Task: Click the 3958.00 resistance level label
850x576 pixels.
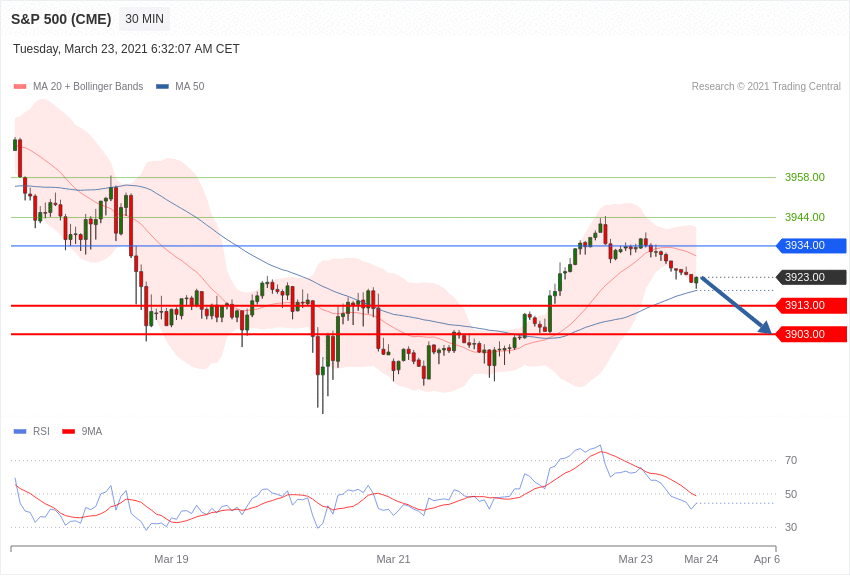Action: click(804, 177)
